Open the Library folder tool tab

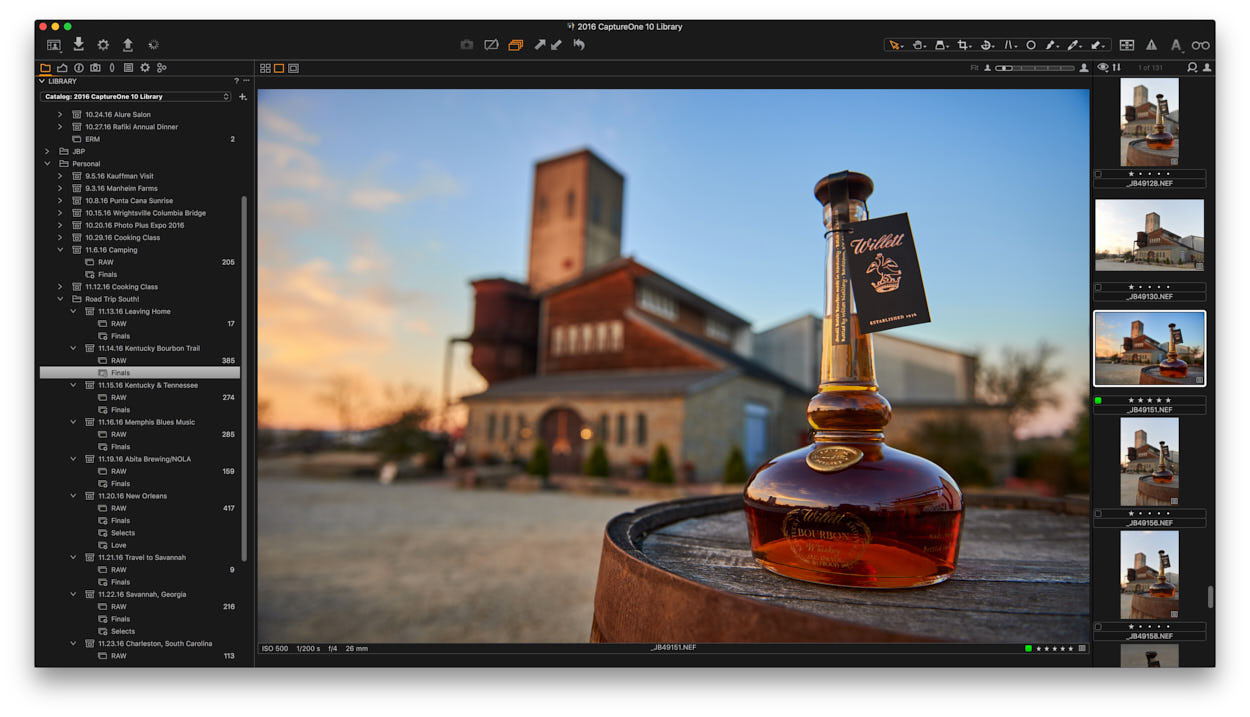(x=45, y=68)
